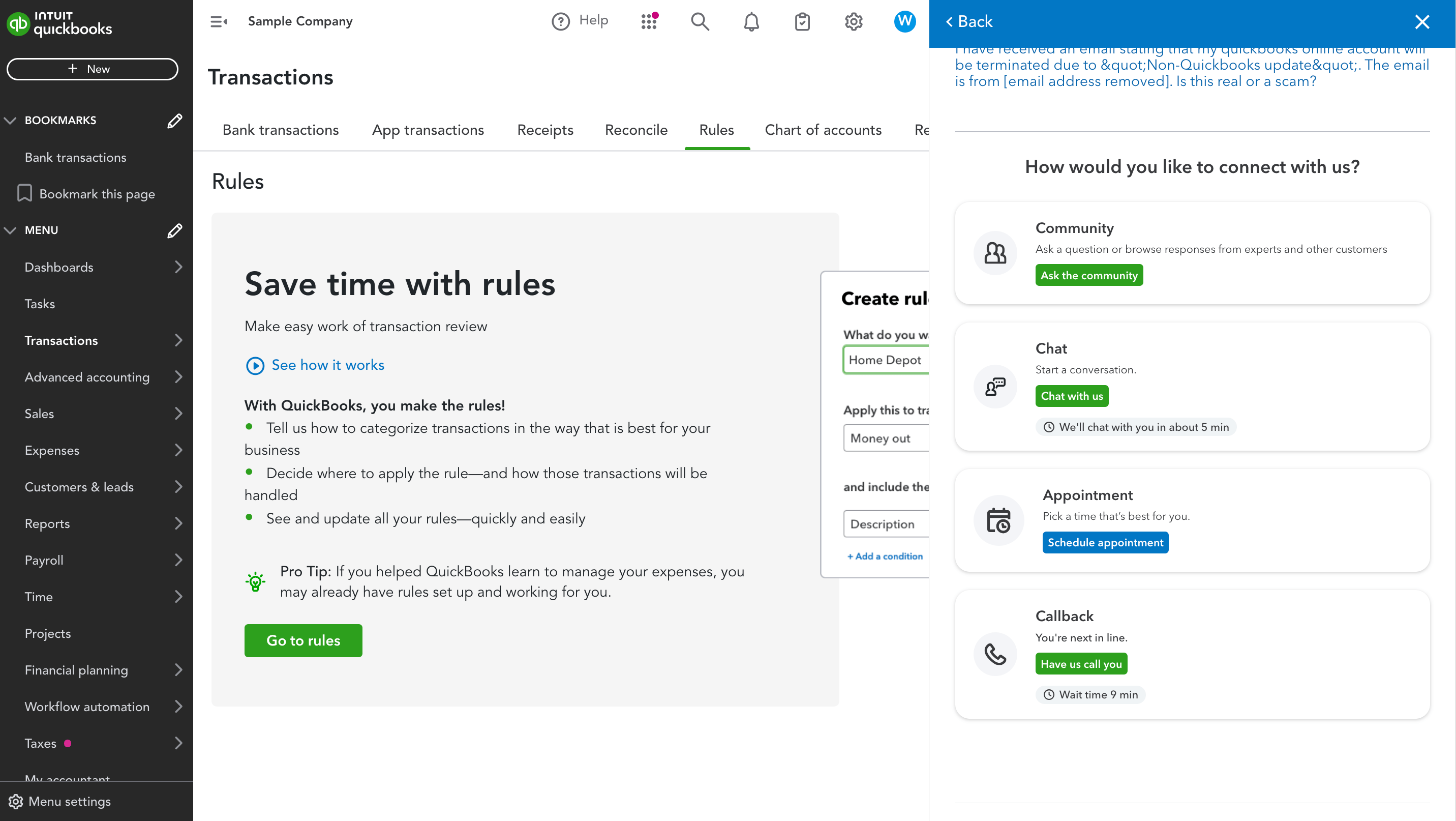The height and width of the screenshot is (821, 1456).
Task: Switch to the Reconcile tab
Action: point(636,130)
